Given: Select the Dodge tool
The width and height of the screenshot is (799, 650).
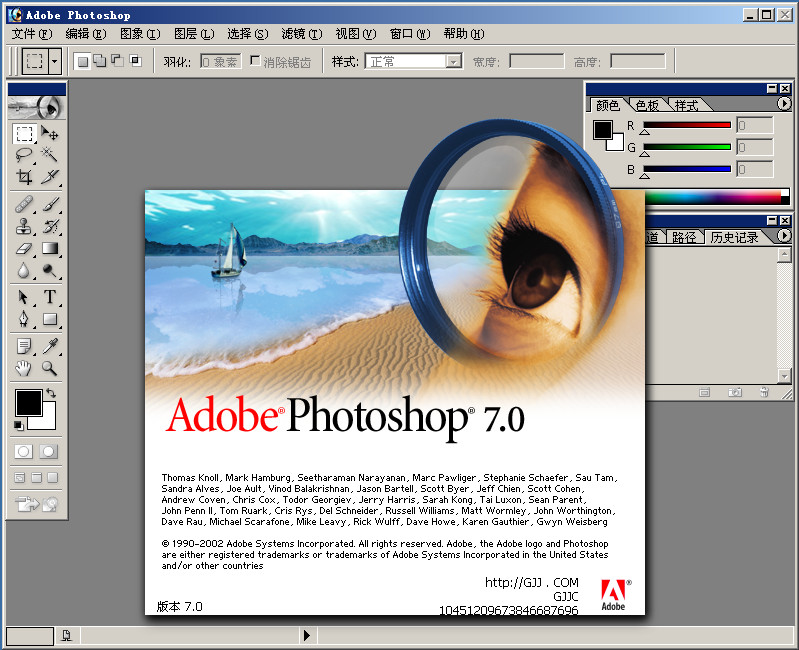Looking at the screenshot, I should coord(49,270).
